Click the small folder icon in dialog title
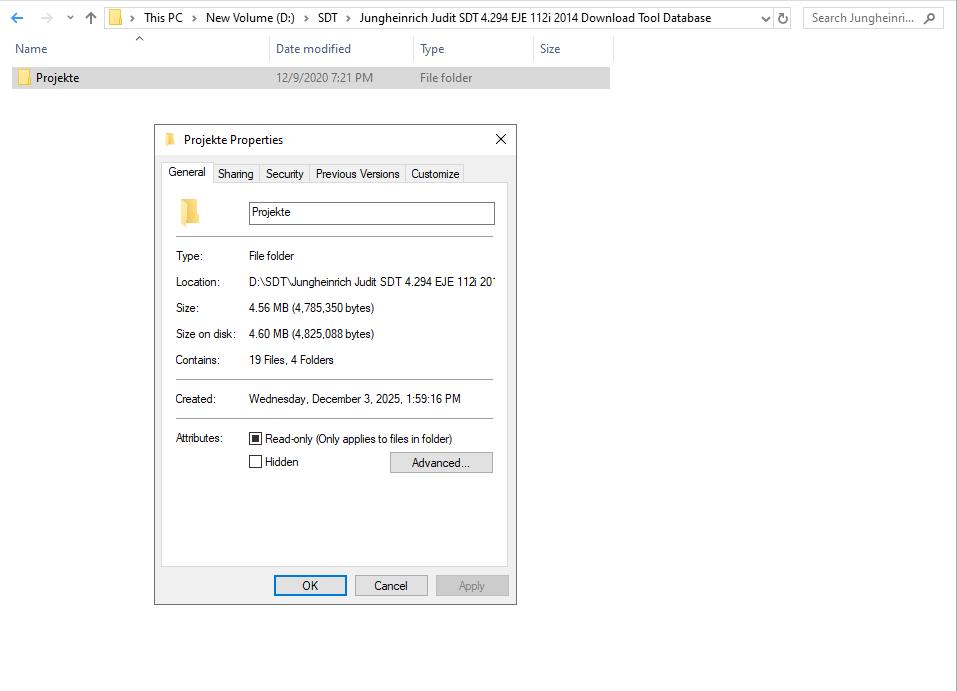957x691 pixels. click(x=170, y=139)
